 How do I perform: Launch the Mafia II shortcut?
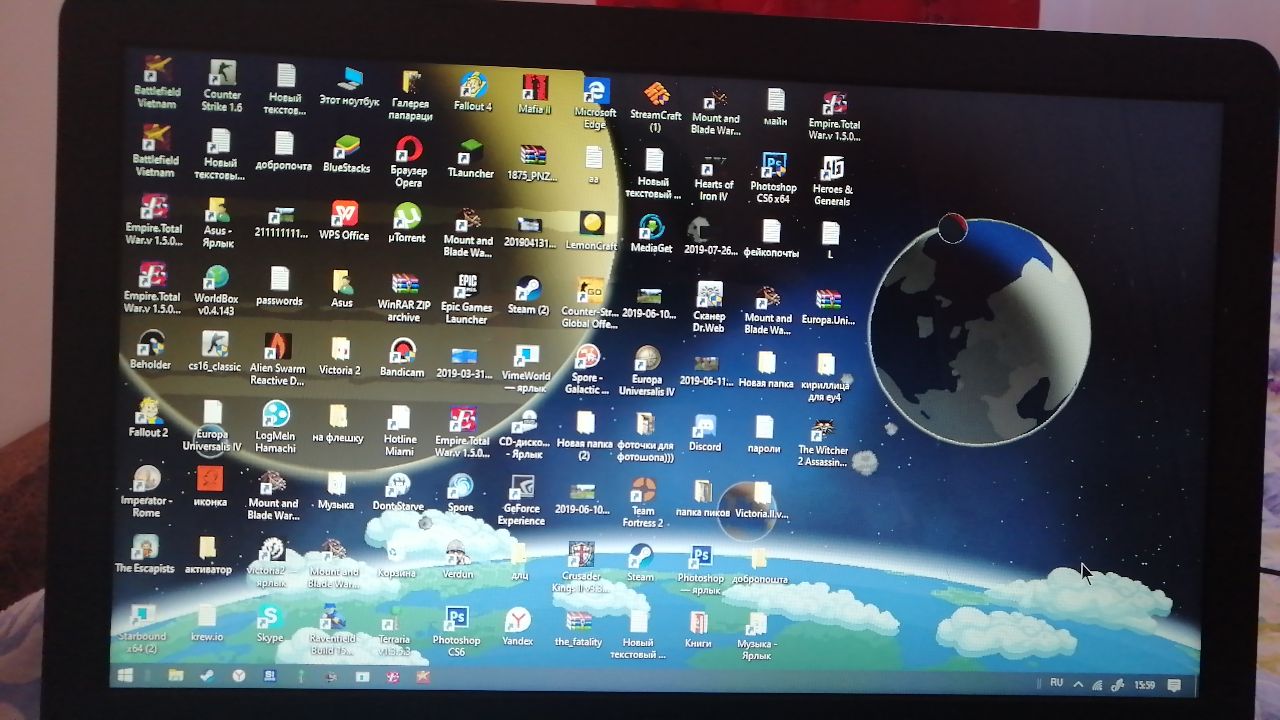[x=535, y=94]
